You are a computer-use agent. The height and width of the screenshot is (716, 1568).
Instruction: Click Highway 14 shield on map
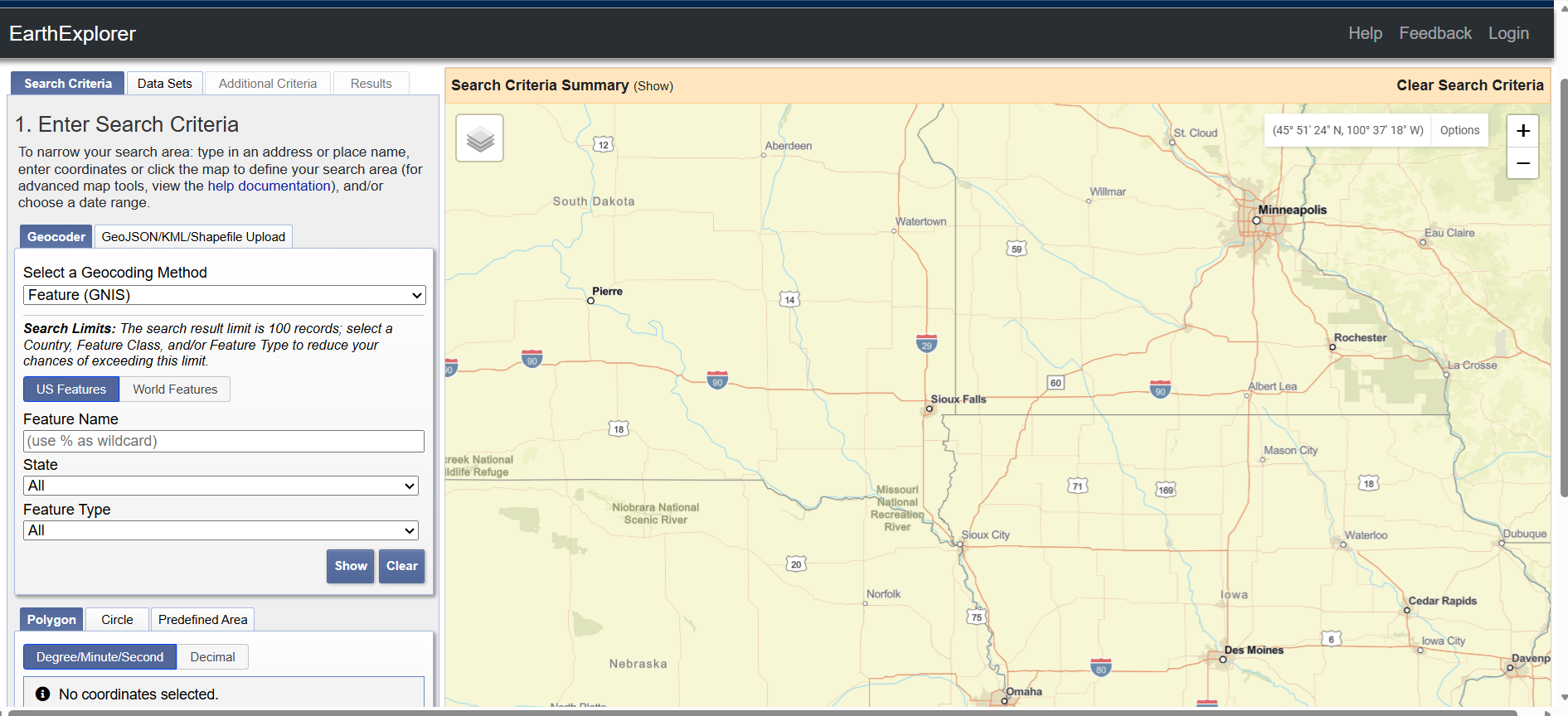(789, 300)
